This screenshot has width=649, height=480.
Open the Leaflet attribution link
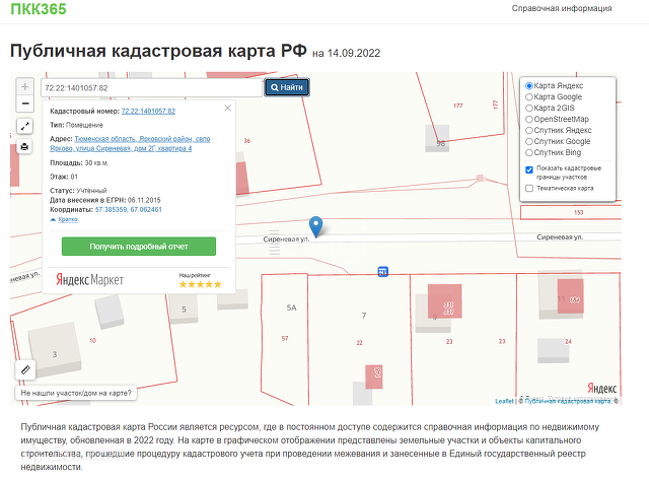pyautogui.click(x=504, y=401)
